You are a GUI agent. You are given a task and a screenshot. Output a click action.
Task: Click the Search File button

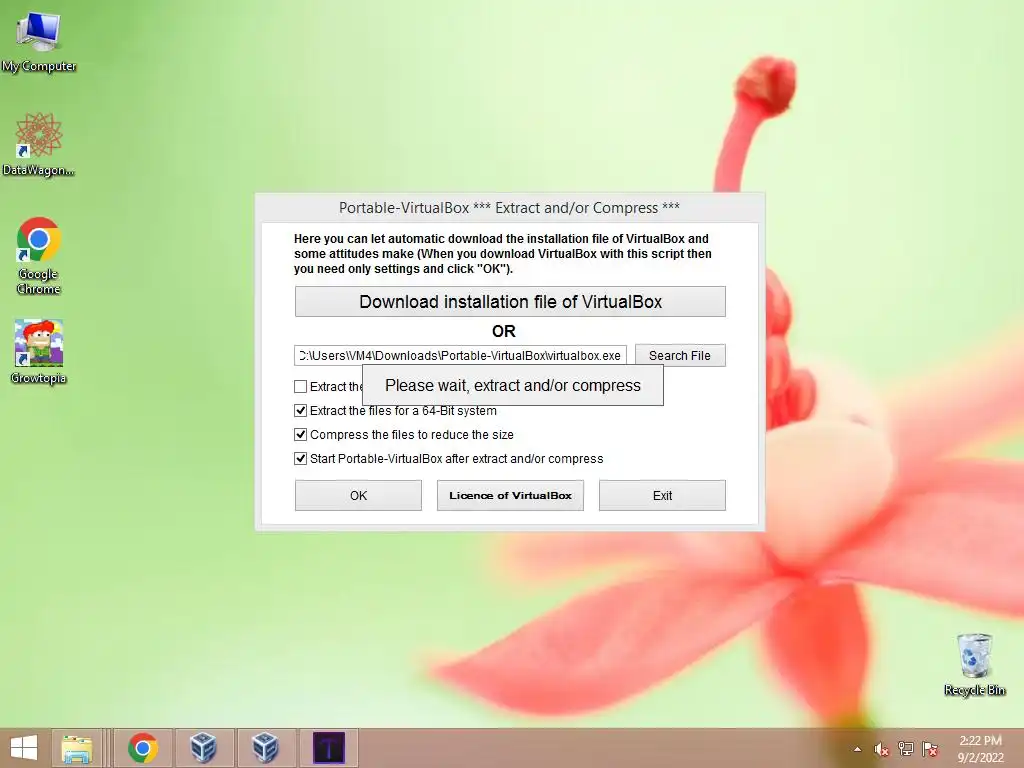(680, 355)
